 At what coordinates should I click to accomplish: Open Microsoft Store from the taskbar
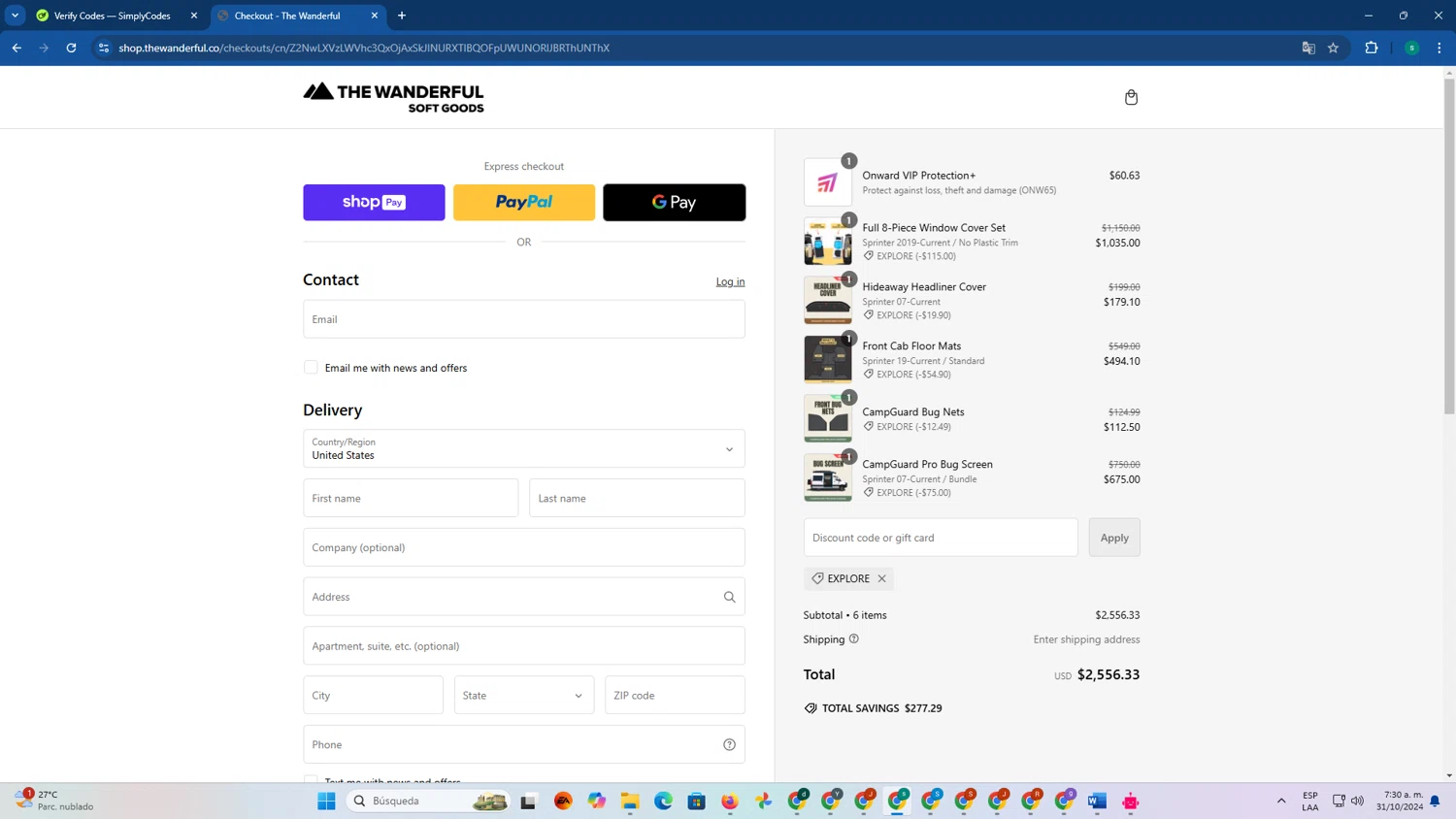pos(696,801)
